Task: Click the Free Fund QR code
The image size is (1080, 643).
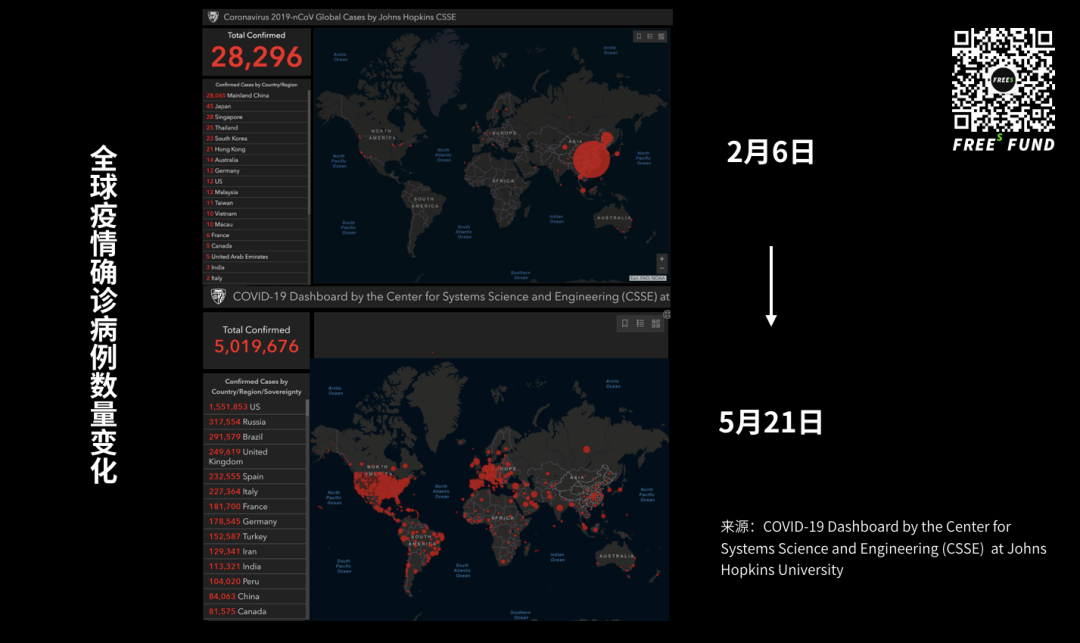Action: point(1002,80)
